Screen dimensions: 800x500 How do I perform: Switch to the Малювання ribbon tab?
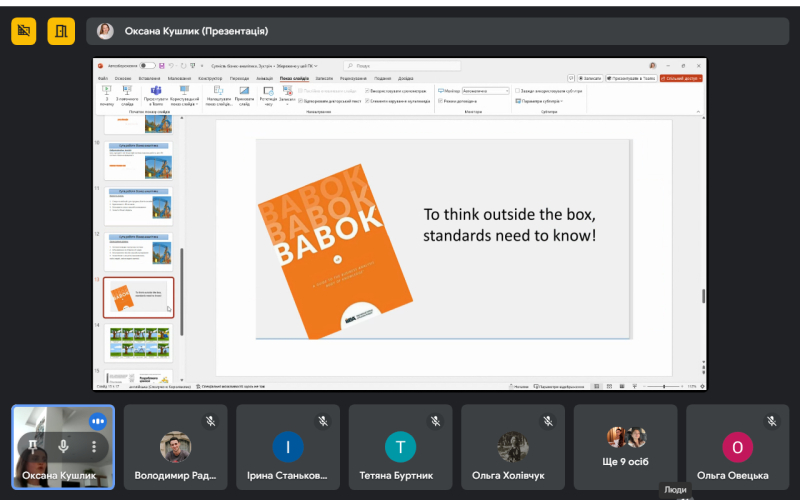179,79
